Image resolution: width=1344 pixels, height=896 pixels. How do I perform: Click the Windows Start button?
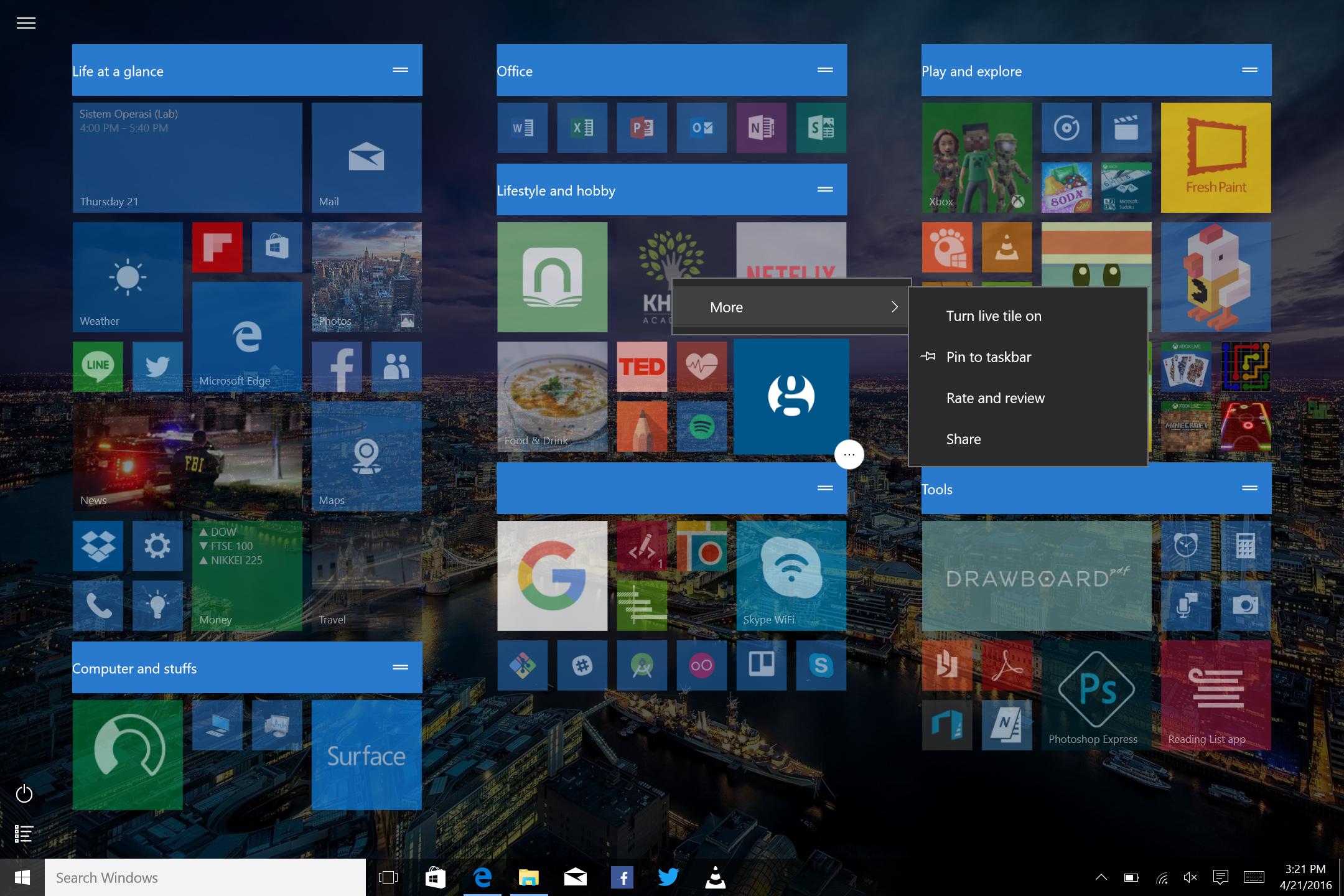(22, 877)
